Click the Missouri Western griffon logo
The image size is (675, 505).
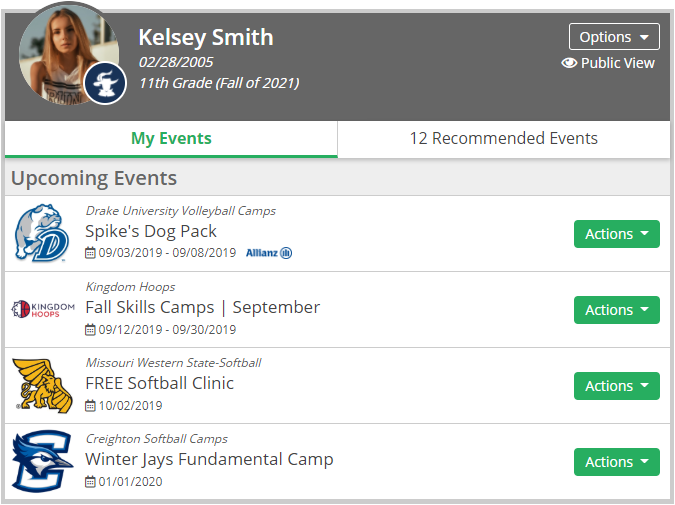click(42, 385)
